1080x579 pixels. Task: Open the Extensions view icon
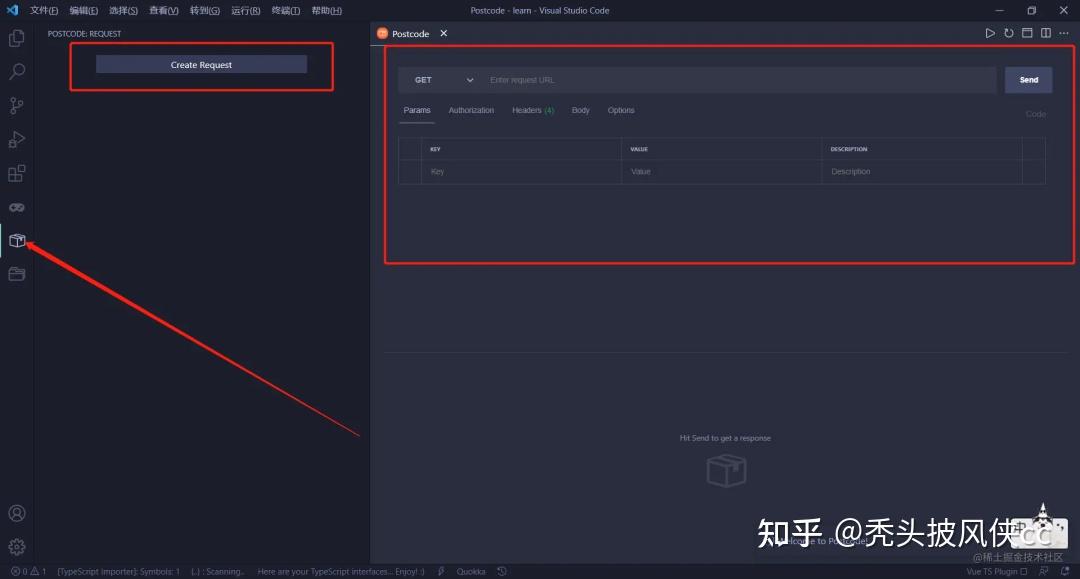(17, 173)
